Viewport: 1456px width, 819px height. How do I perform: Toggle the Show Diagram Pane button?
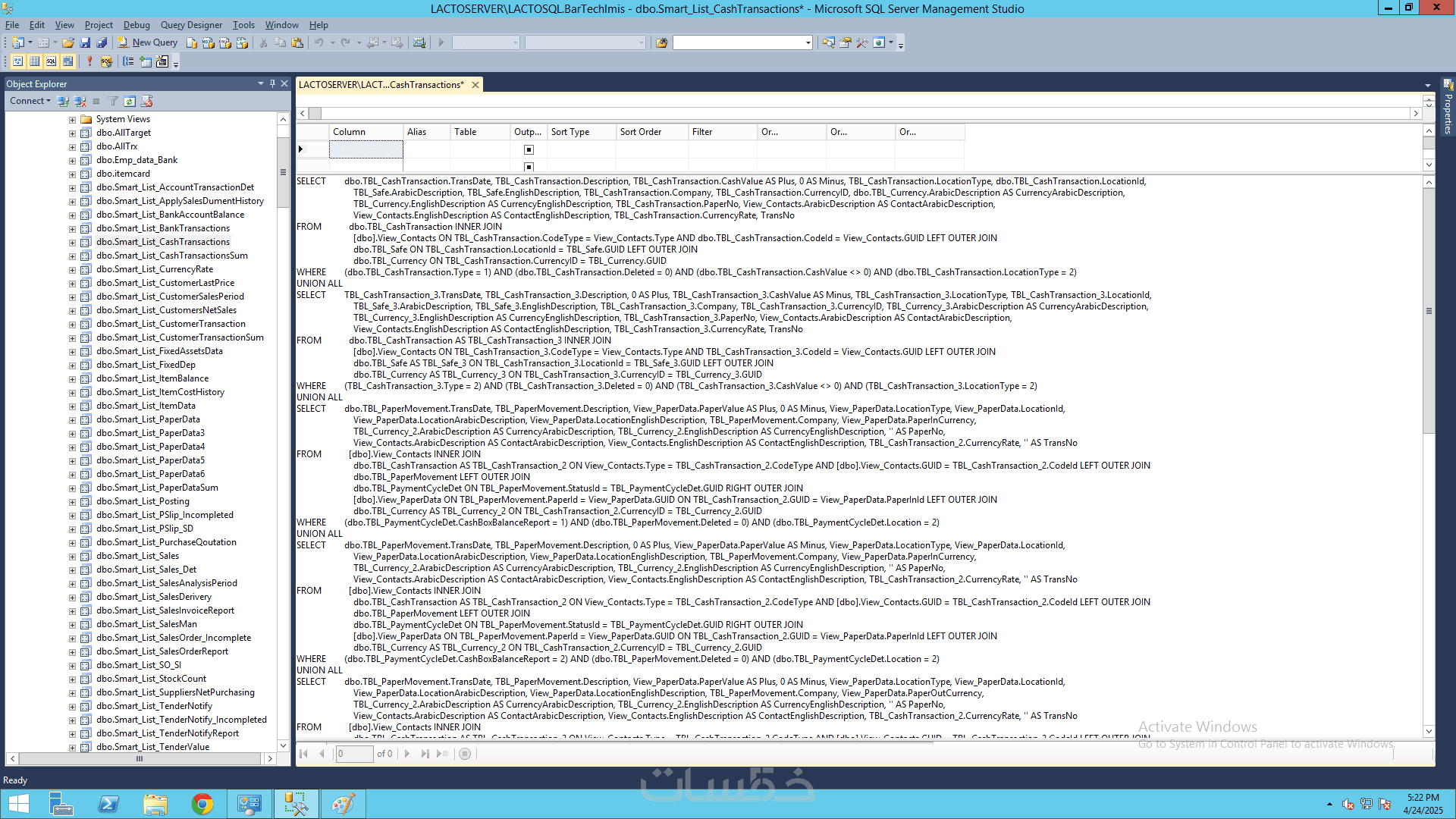coord(18,61)
